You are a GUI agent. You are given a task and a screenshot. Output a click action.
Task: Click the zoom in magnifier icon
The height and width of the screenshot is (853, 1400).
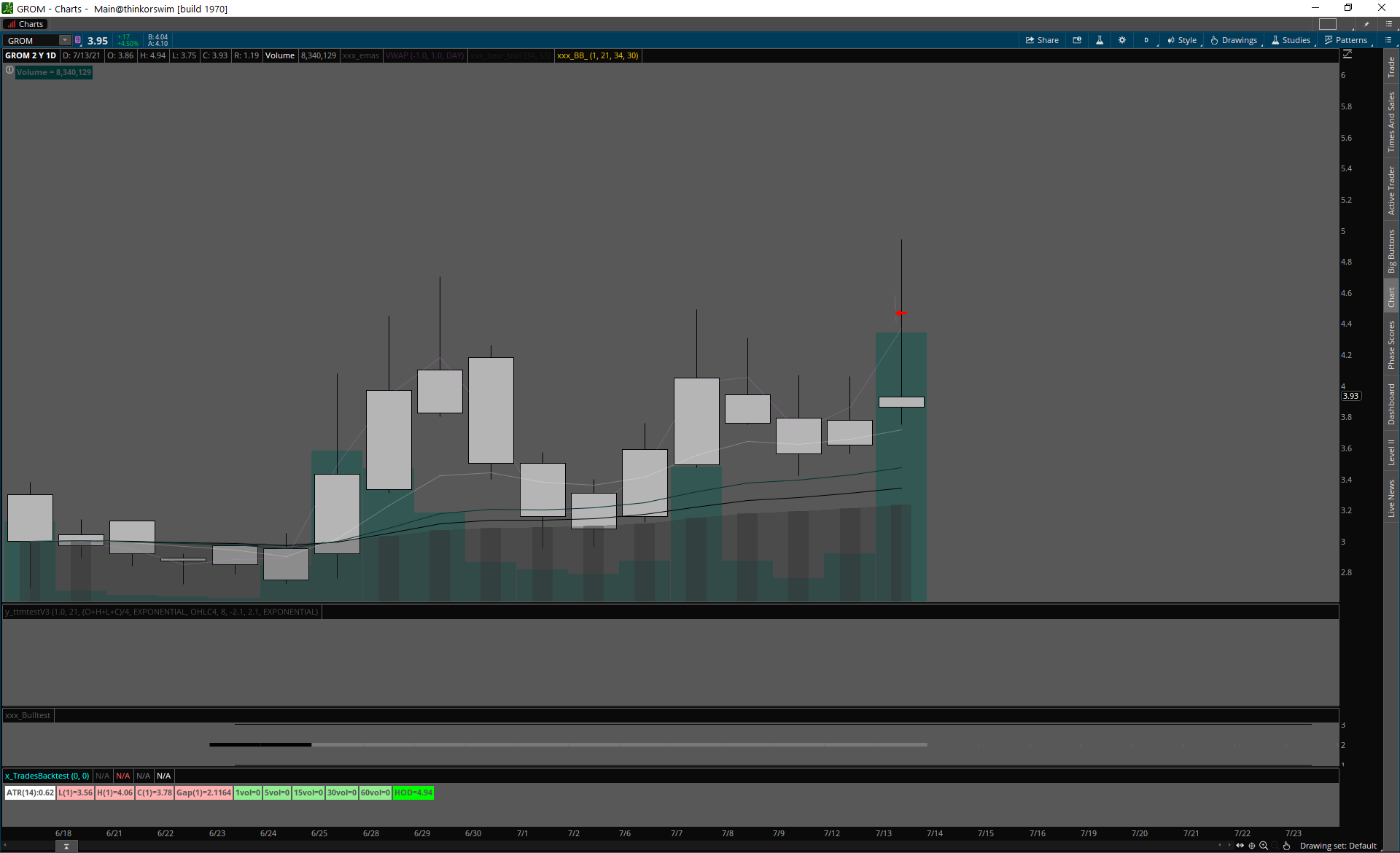[x=1264, y=846]
